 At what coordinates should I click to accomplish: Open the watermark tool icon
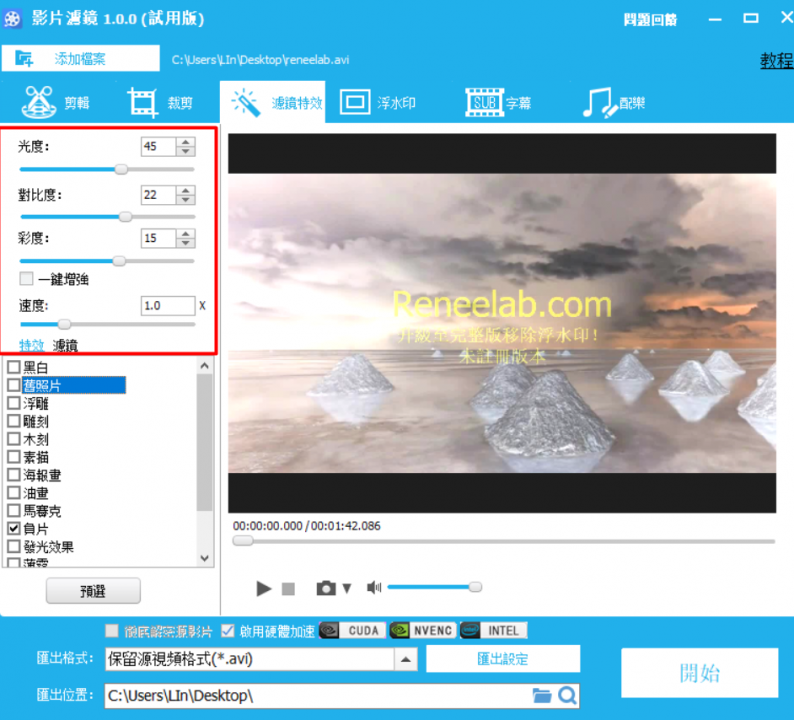click(355, 102)
